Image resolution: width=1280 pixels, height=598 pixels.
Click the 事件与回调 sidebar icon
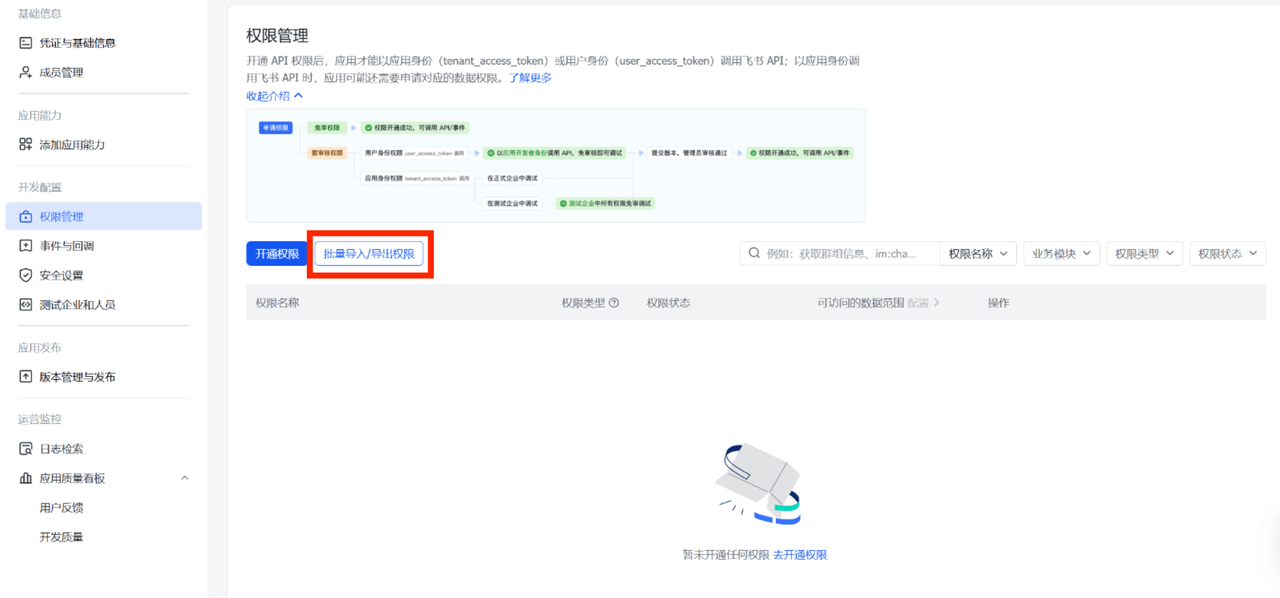[x=26, y=246]
